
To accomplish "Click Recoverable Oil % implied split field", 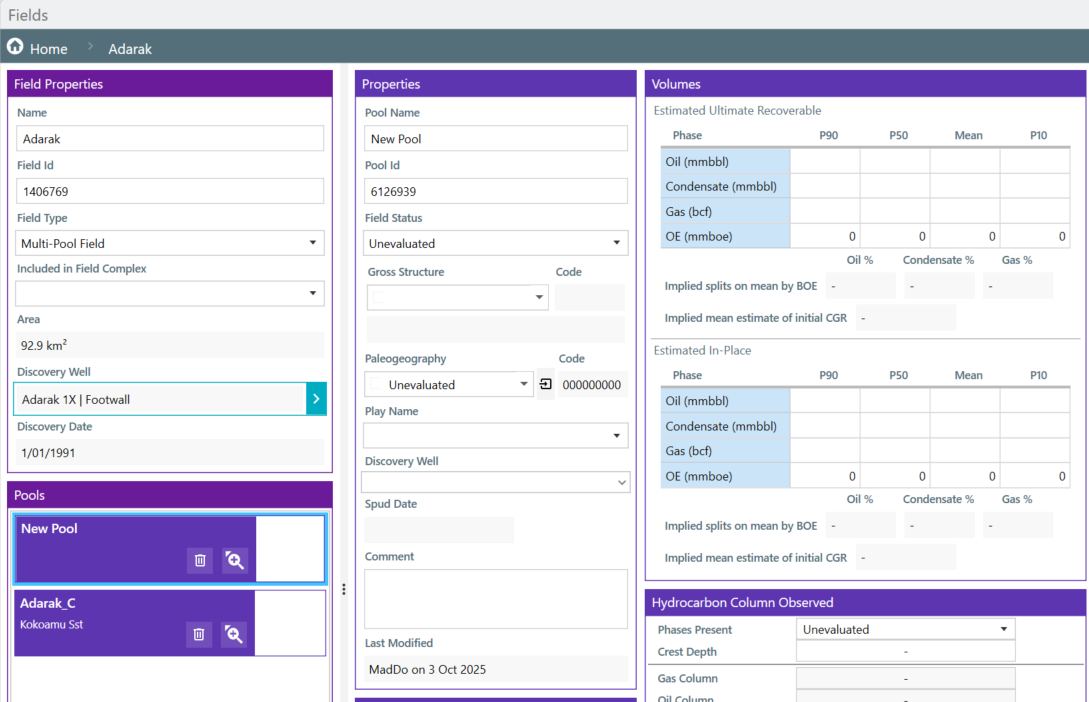I will tap(861, 285).
